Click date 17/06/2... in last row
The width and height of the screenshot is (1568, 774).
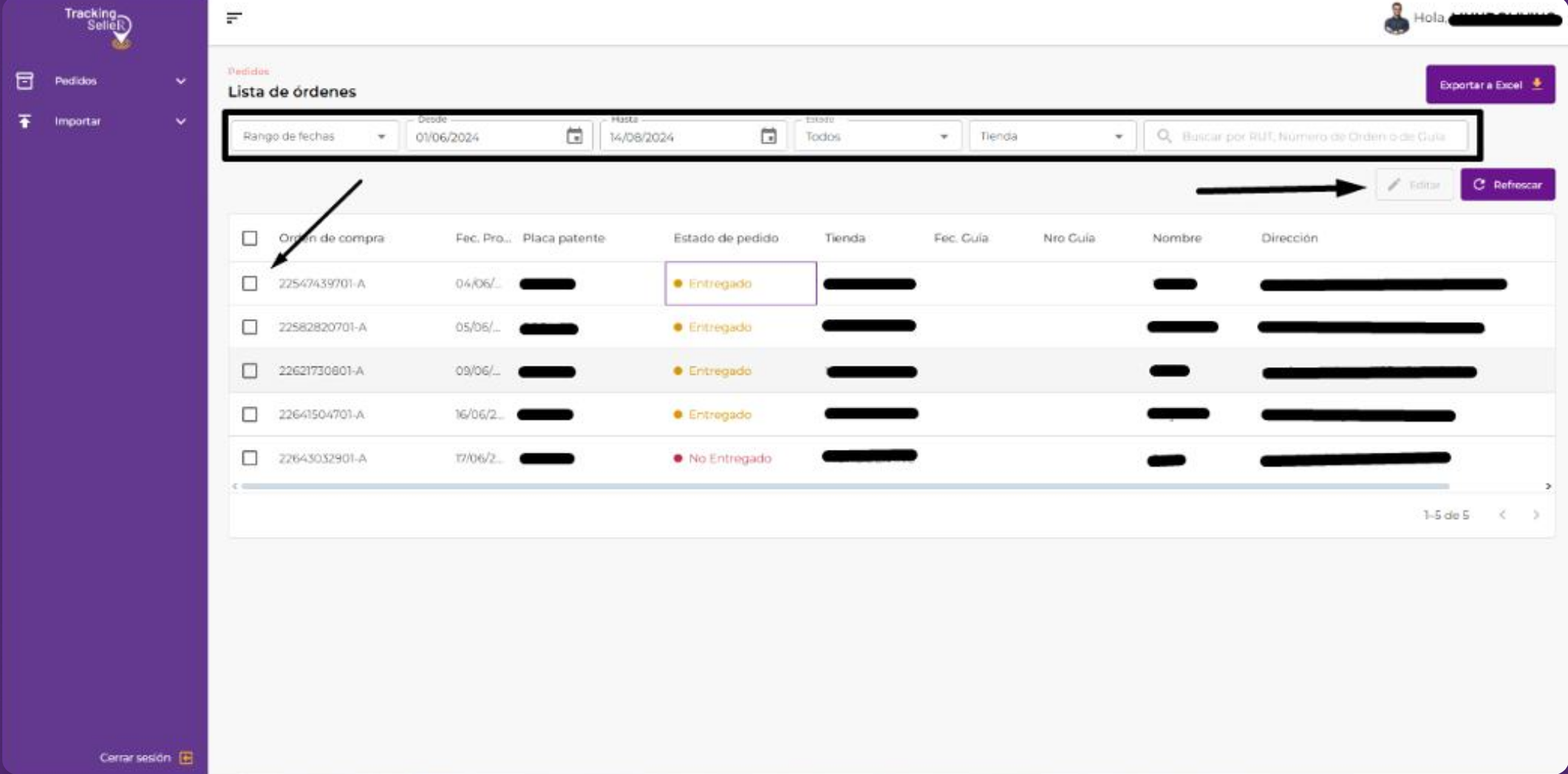[479, 458]
